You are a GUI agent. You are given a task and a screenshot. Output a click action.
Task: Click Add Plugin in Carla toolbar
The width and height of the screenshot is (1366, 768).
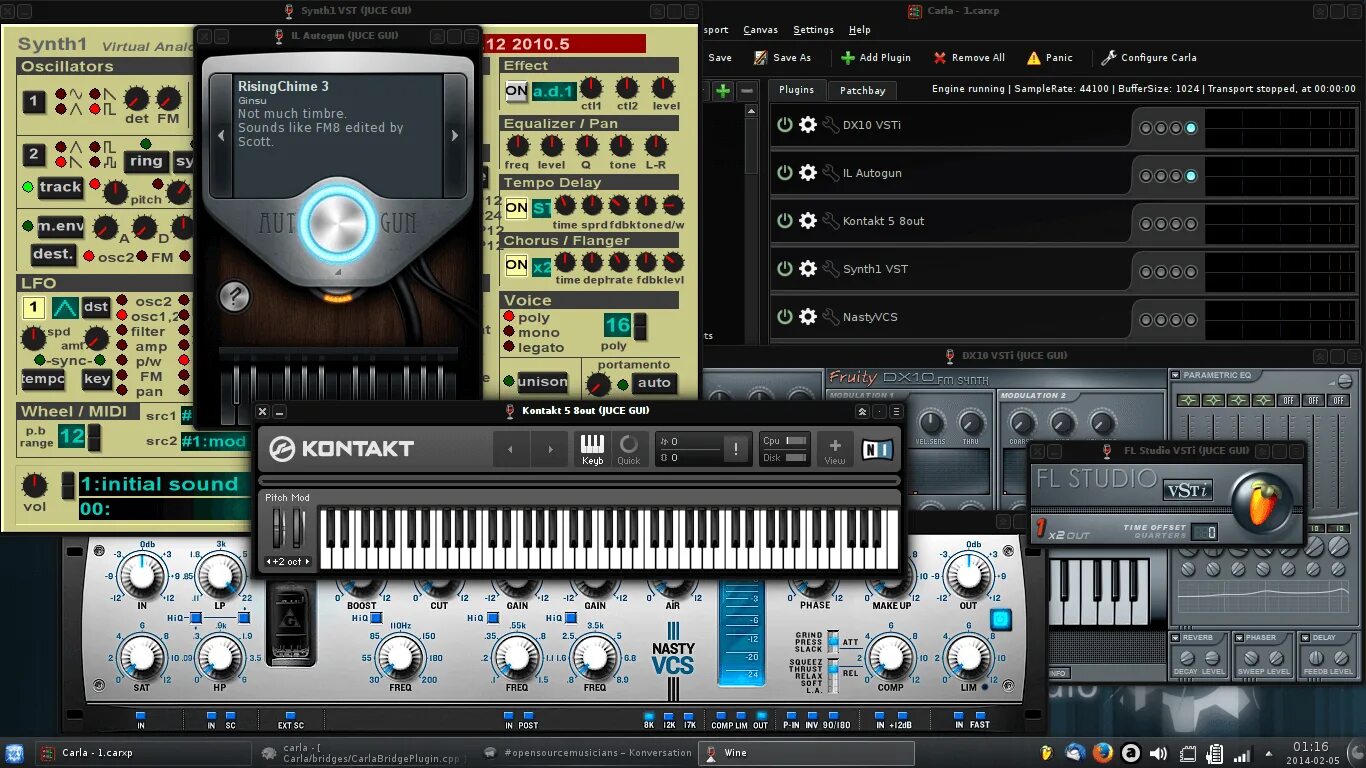click(x=876, y=58)
